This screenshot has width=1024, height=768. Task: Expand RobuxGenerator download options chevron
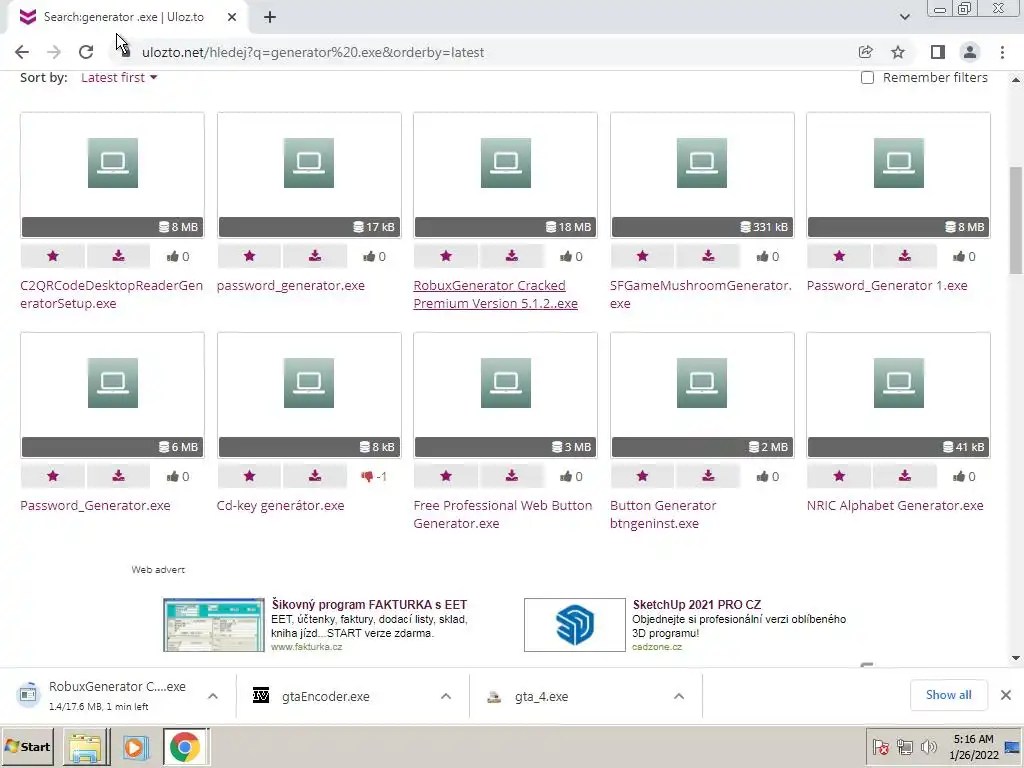[213, 696]
